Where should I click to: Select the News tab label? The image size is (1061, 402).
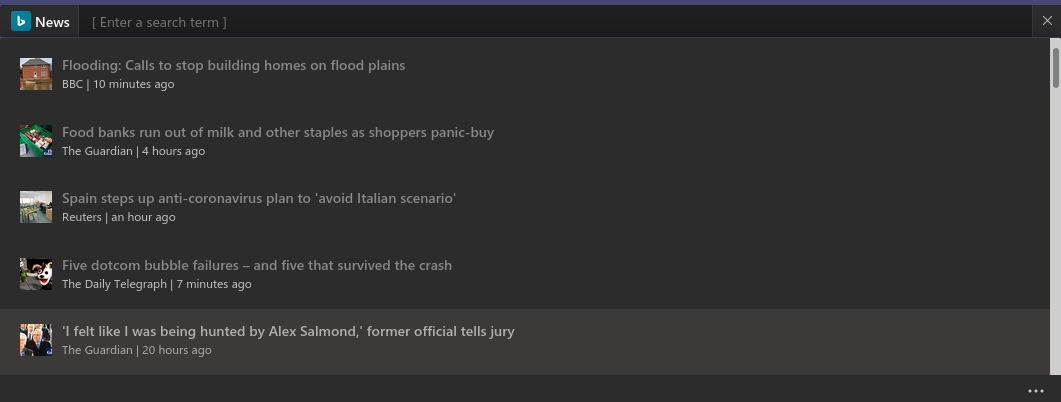(x=52, y=22)
